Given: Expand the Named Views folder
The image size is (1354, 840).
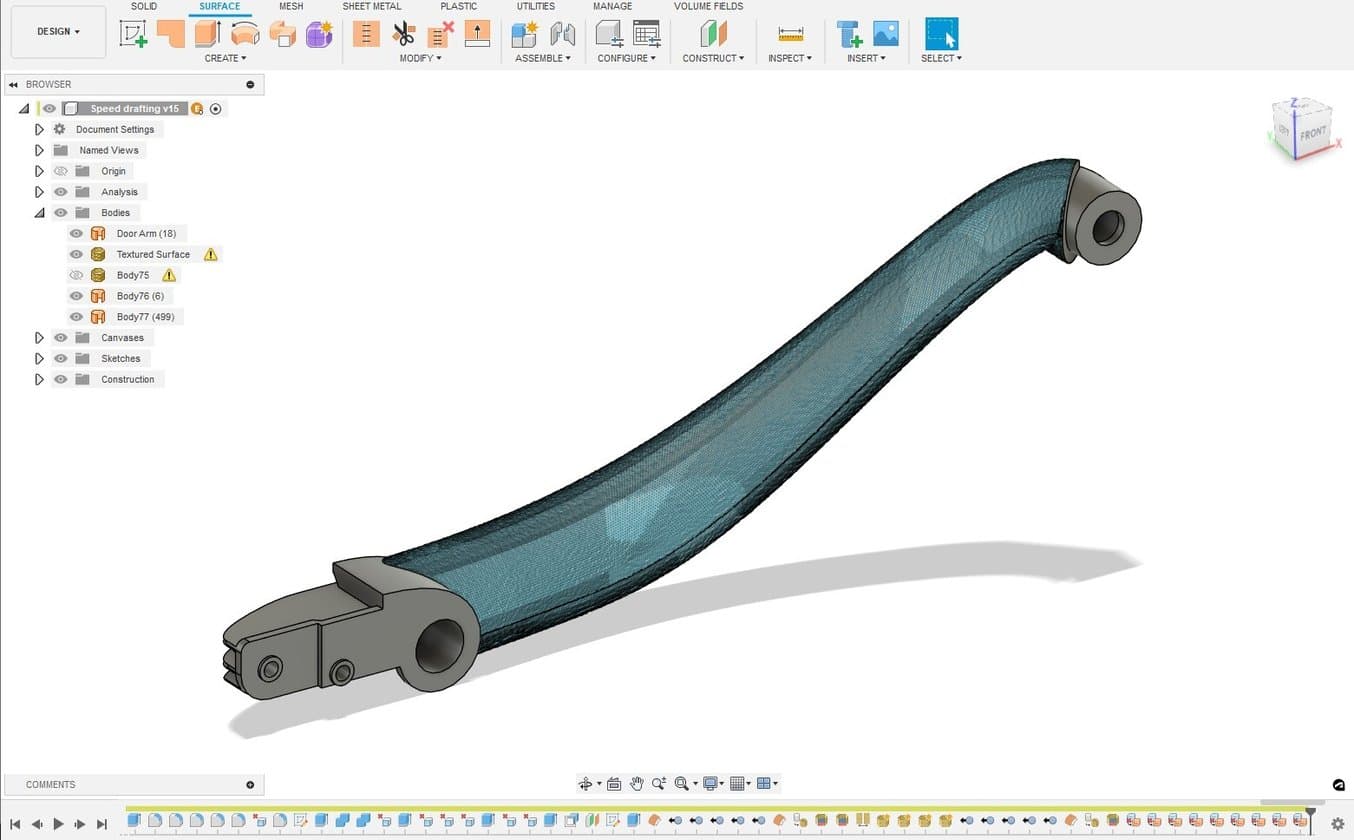Looking at the screenshot, I should point(40,150).
